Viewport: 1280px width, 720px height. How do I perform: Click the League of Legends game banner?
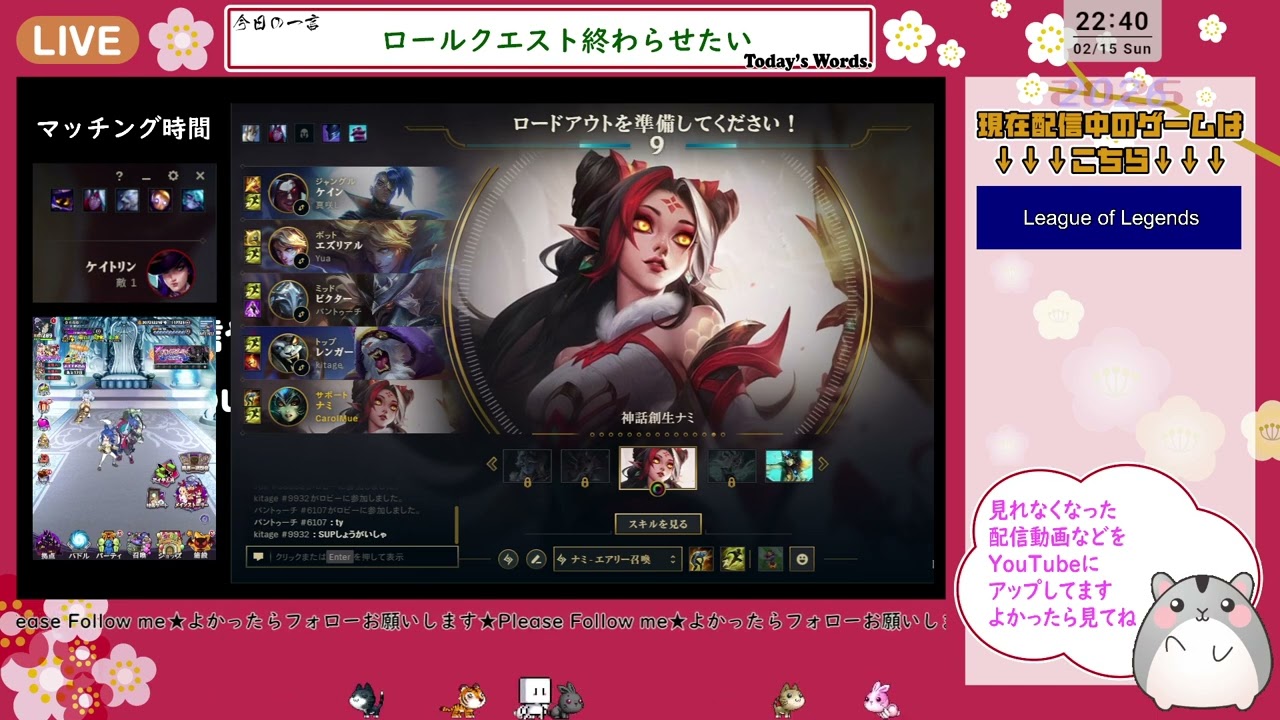tap(1109, 218)
